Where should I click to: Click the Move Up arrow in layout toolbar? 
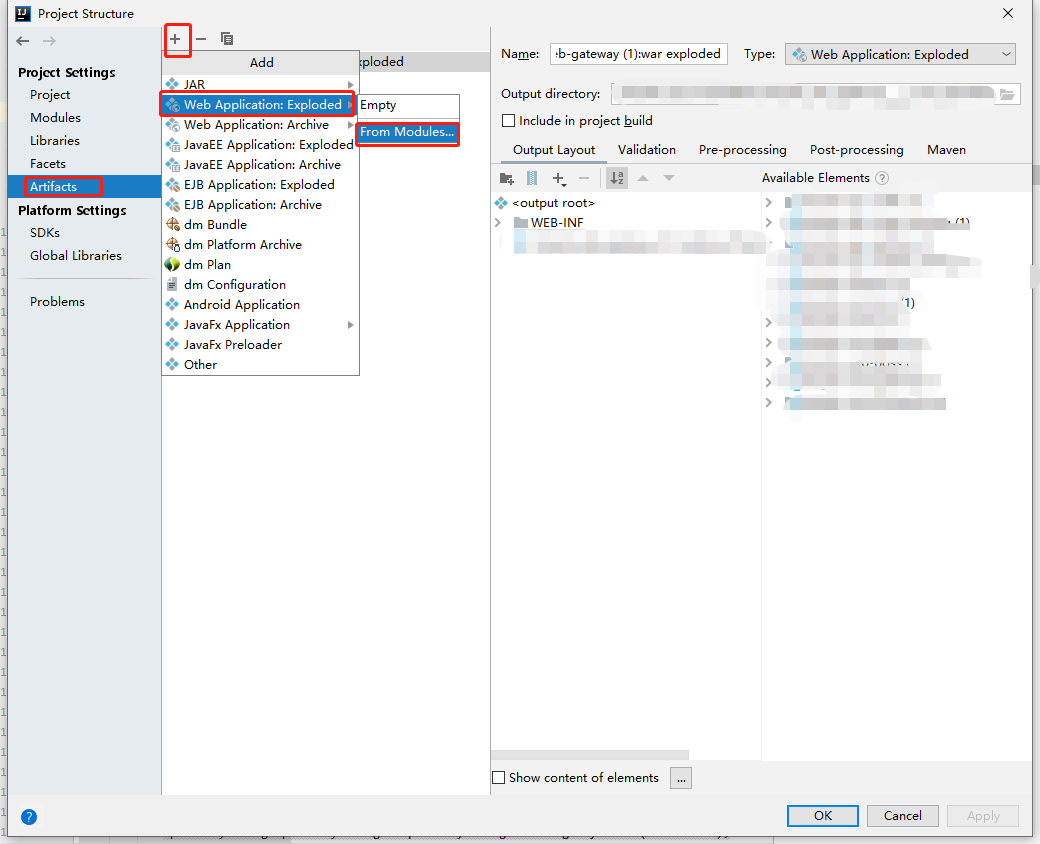pyautogui.click(x=643, y=178)
